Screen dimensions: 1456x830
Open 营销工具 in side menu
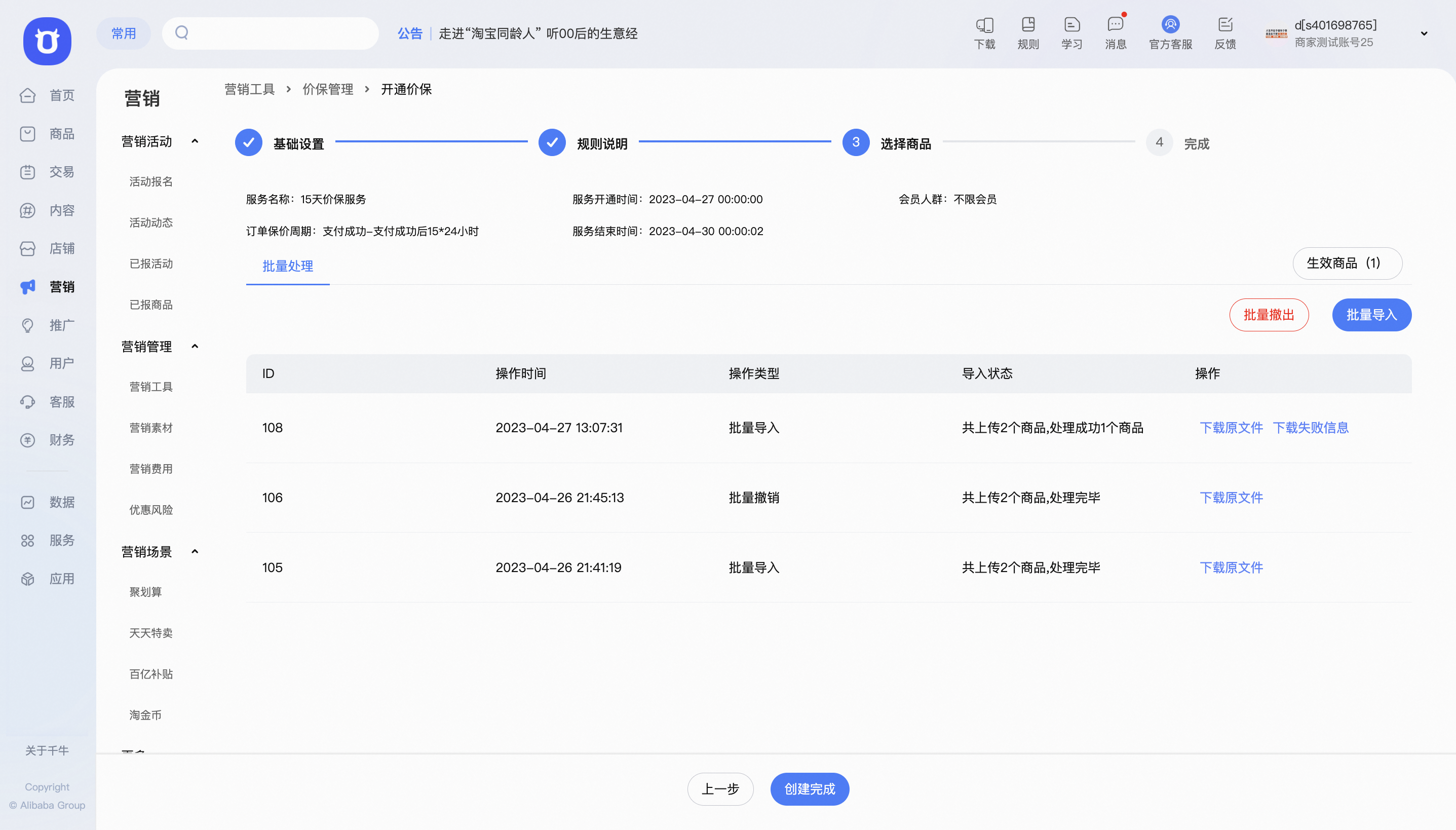(x=151, y=387)
